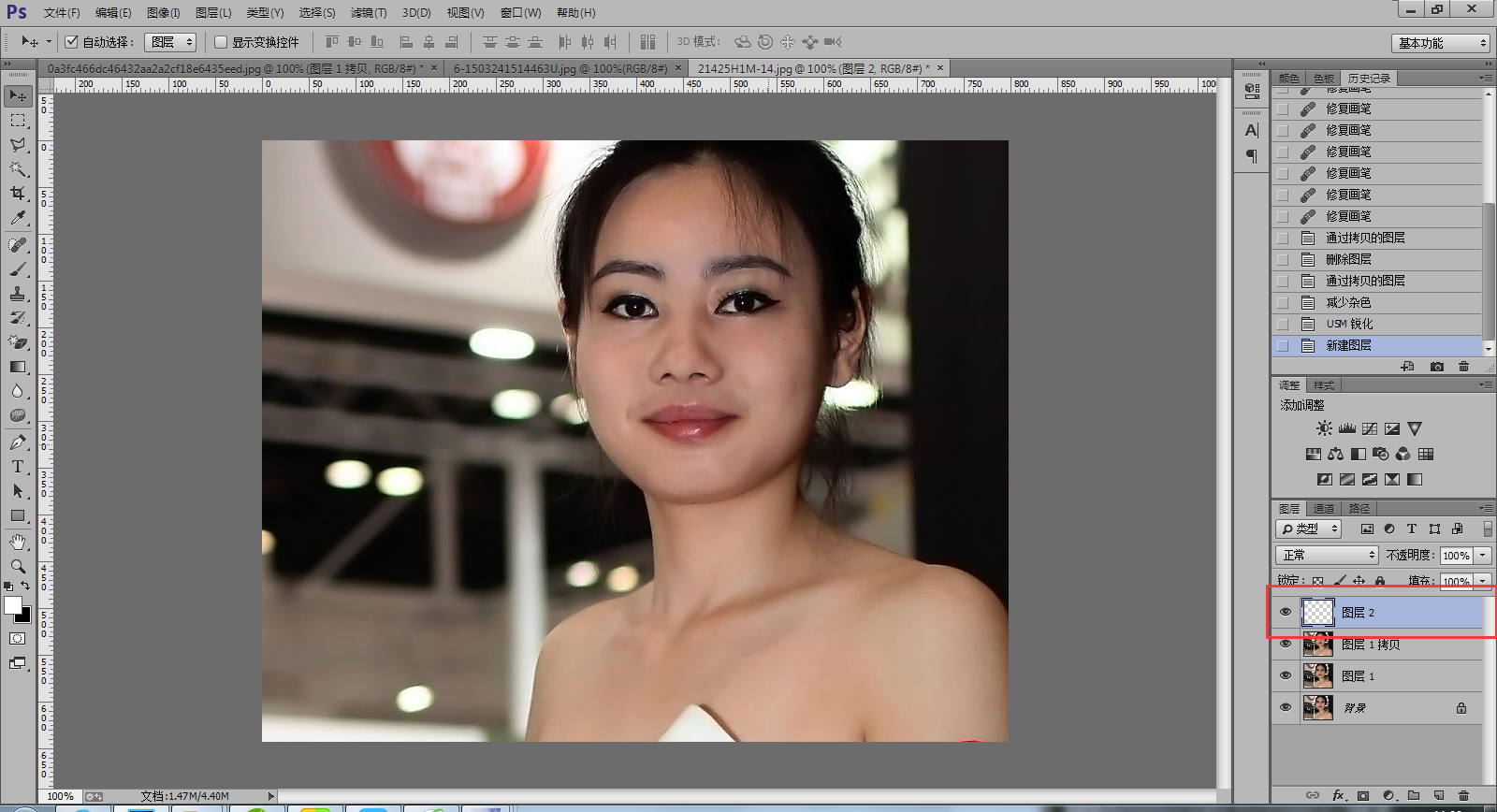
Task: Select the Move tool
Action: click(18, 96)
